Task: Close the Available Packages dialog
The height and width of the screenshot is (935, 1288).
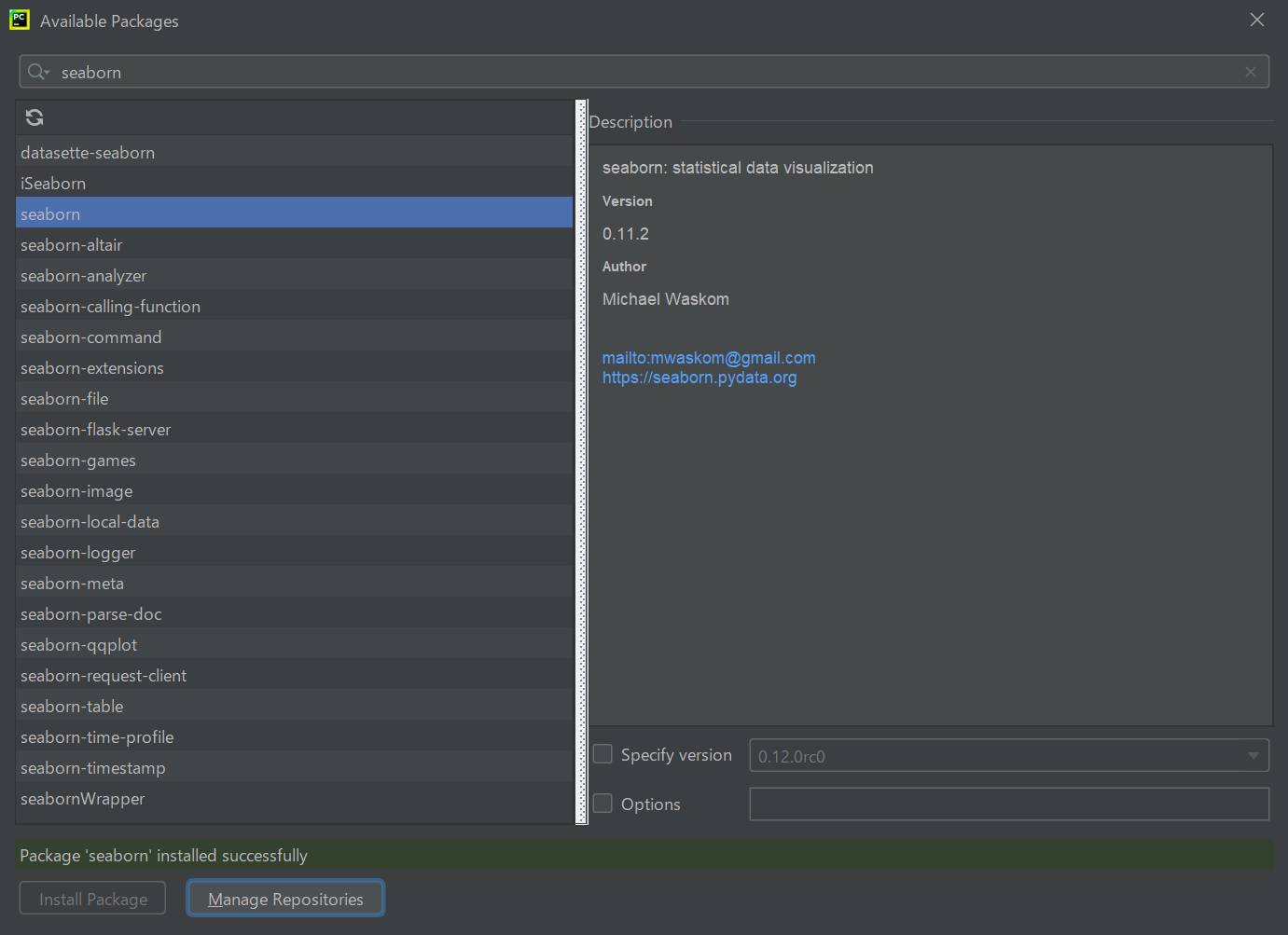Action: point(1257,20)
